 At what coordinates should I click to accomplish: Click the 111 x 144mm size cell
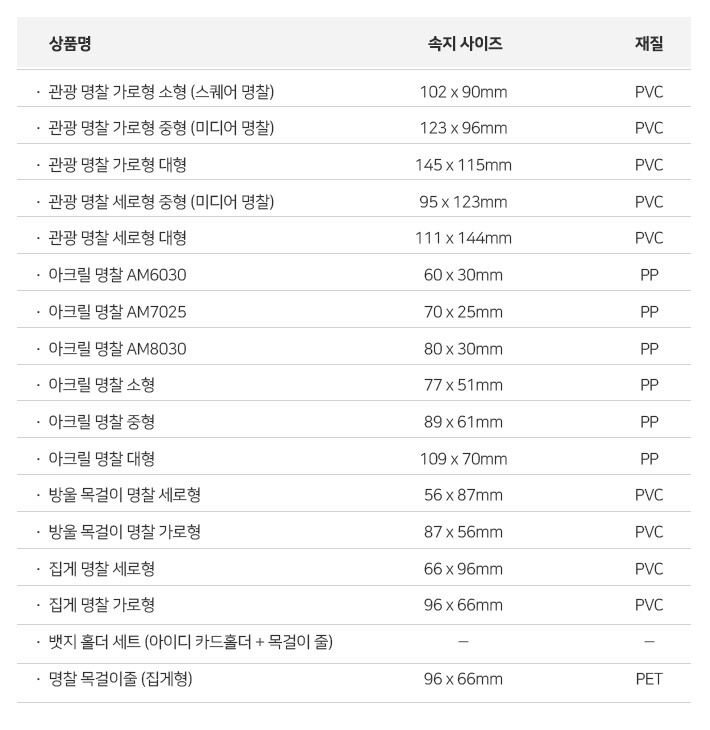(x=463, y=238)
